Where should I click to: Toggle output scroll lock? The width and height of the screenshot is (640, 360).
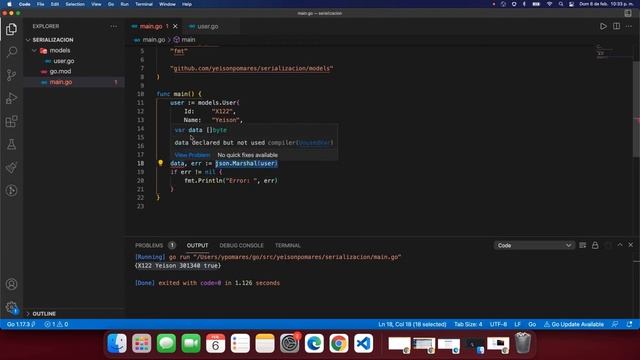click(595, 245)
